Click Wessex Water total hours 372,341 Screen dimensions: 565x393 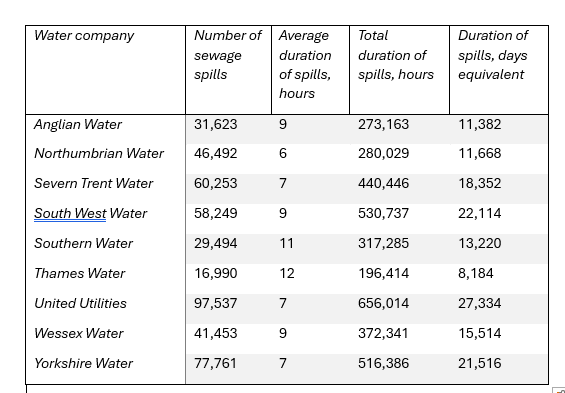coord(383,333)
